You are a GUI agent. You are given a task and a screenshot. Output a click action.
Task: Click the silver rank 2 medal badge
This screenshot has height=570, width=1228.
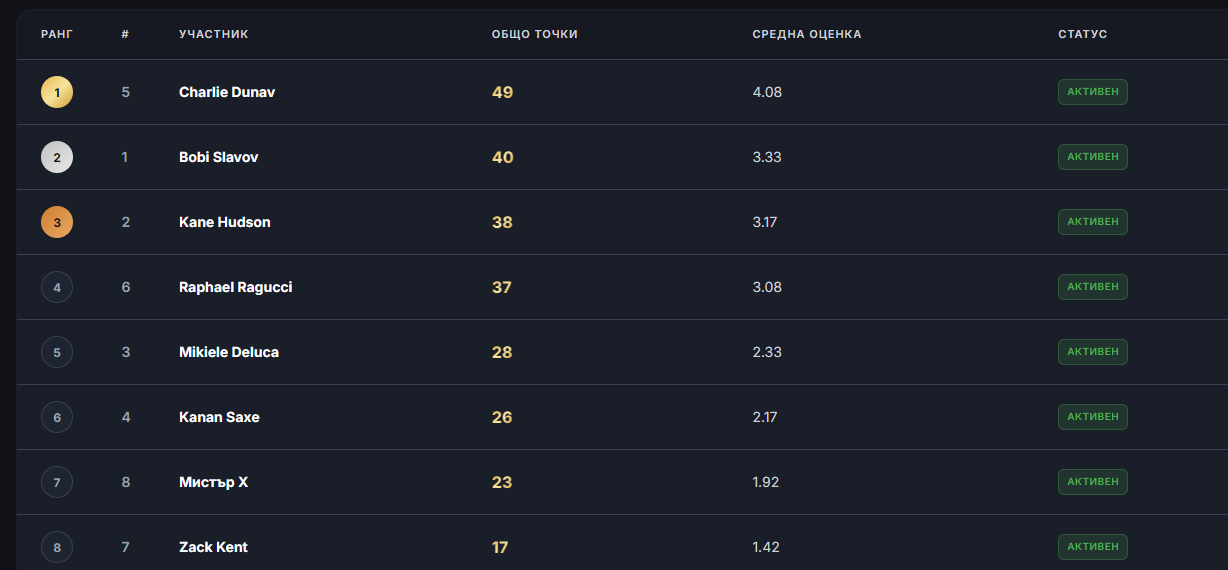point(57,157)
